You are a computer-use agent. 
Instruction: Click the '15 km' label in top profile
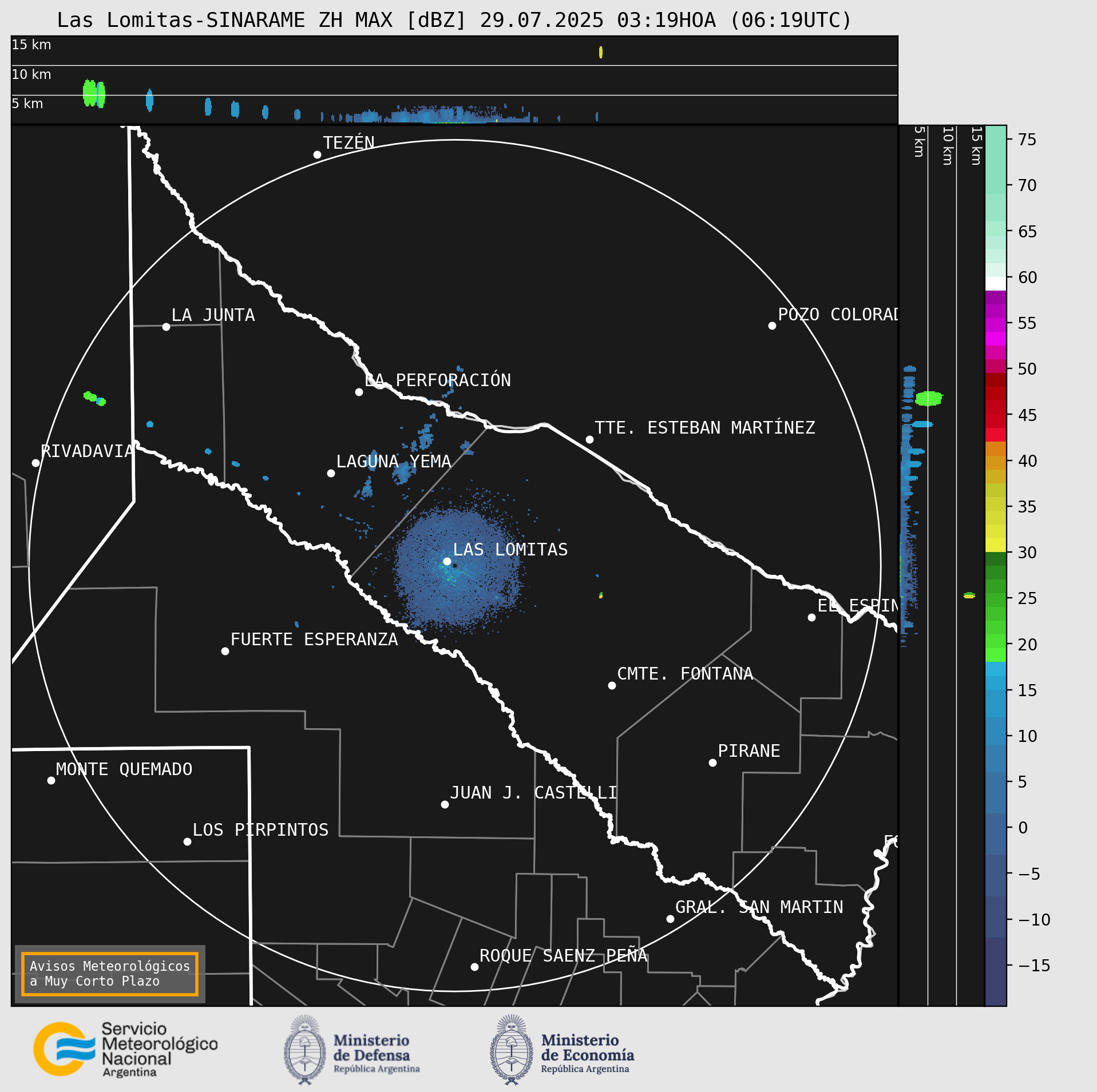click(x=31, y=45)
